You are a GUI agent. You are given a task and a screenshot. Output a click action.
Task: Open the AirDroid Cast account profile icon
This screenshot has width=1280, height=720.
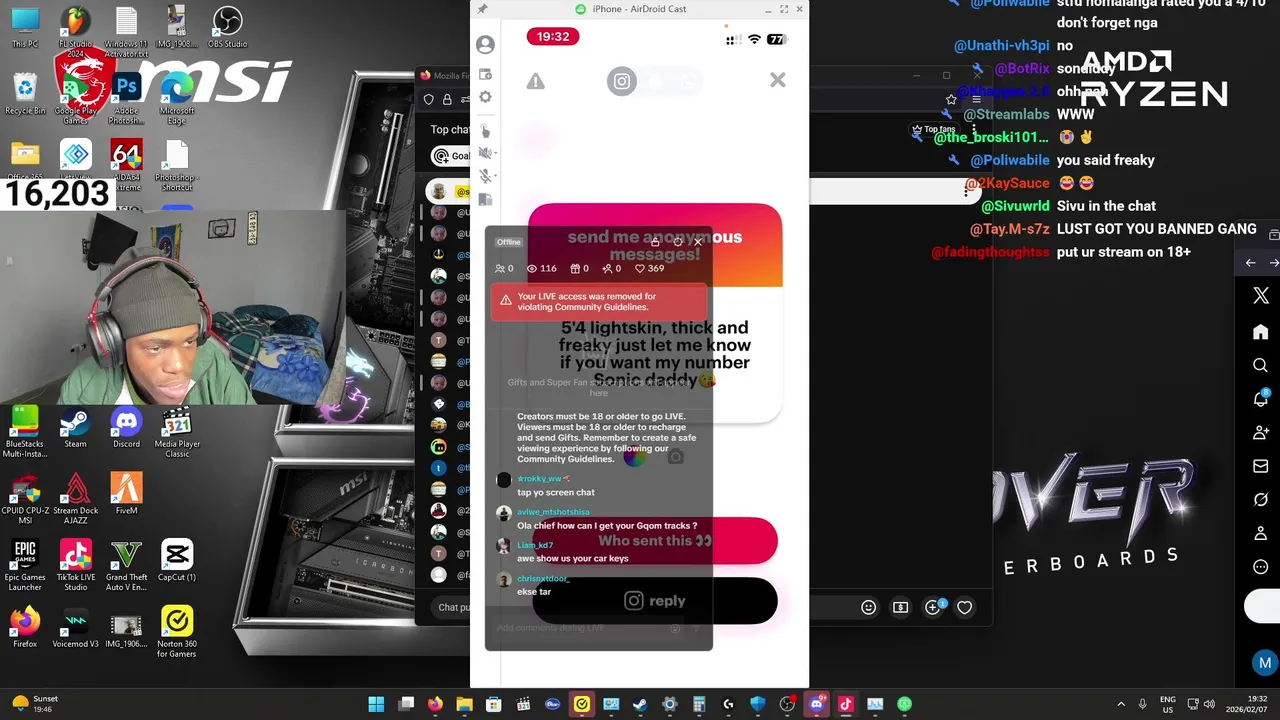(485, 45)
